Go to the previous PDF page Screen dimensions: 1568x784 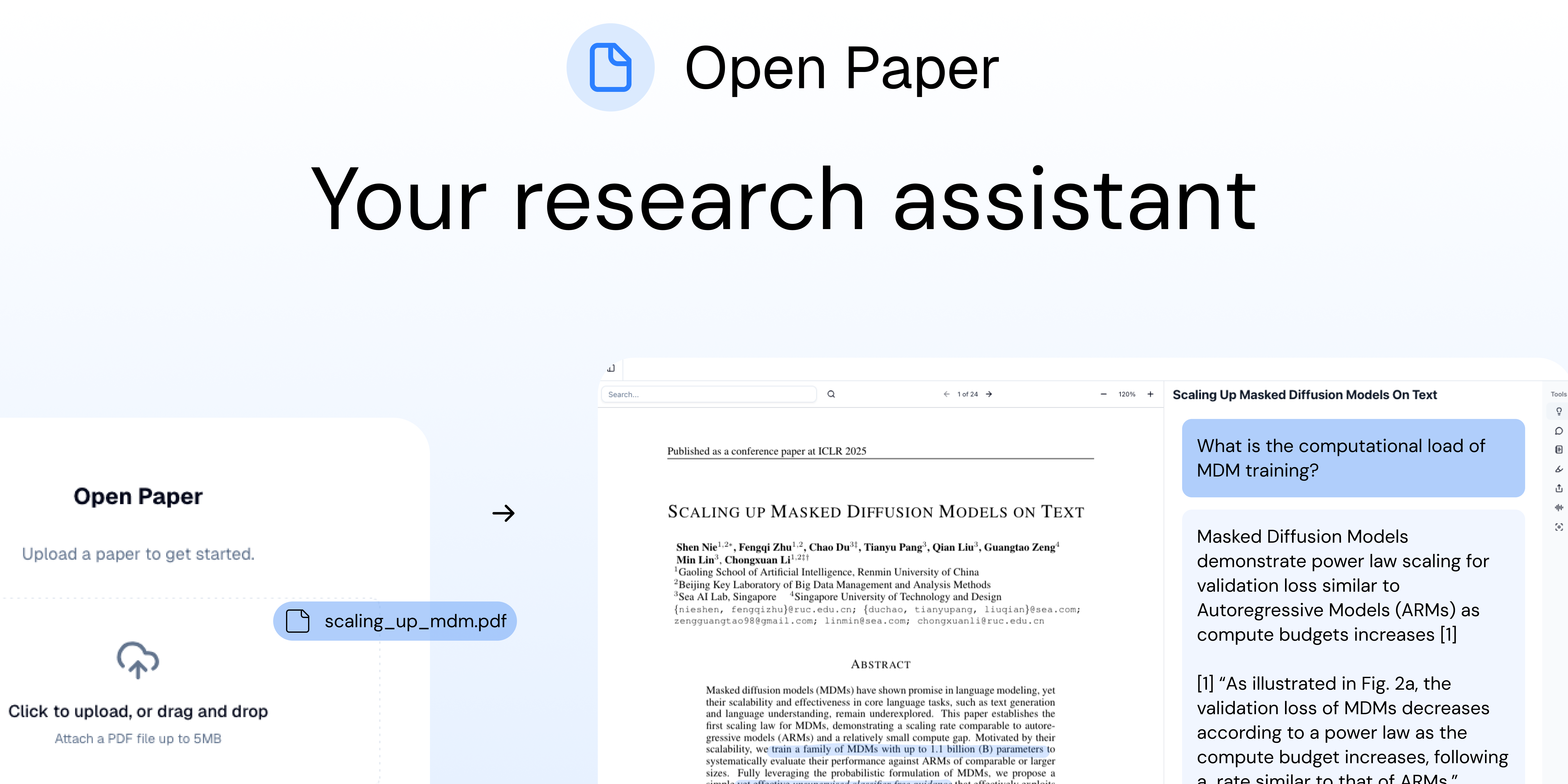(x=947, y=394)
